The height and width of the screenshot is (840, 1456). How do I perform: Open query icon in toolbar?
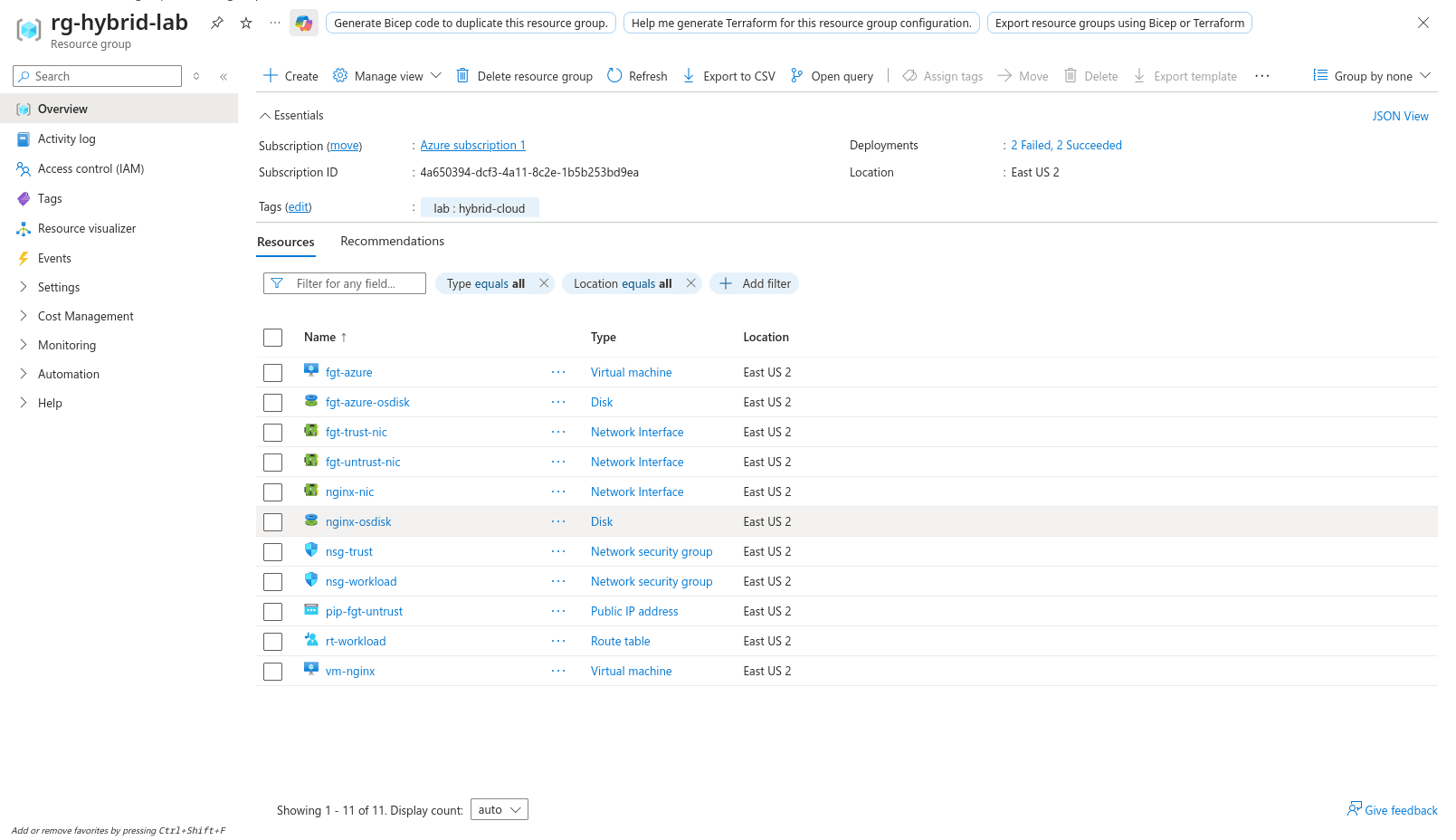click(x=796, y=76)
